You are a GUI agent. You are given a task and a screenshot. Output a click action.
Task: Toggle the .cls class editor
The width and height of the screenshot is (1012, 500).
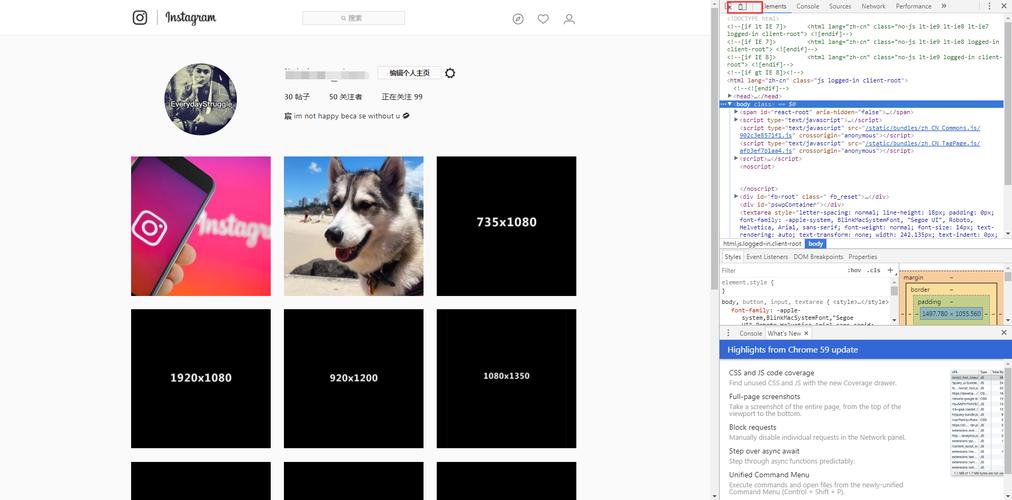[873, 271]
